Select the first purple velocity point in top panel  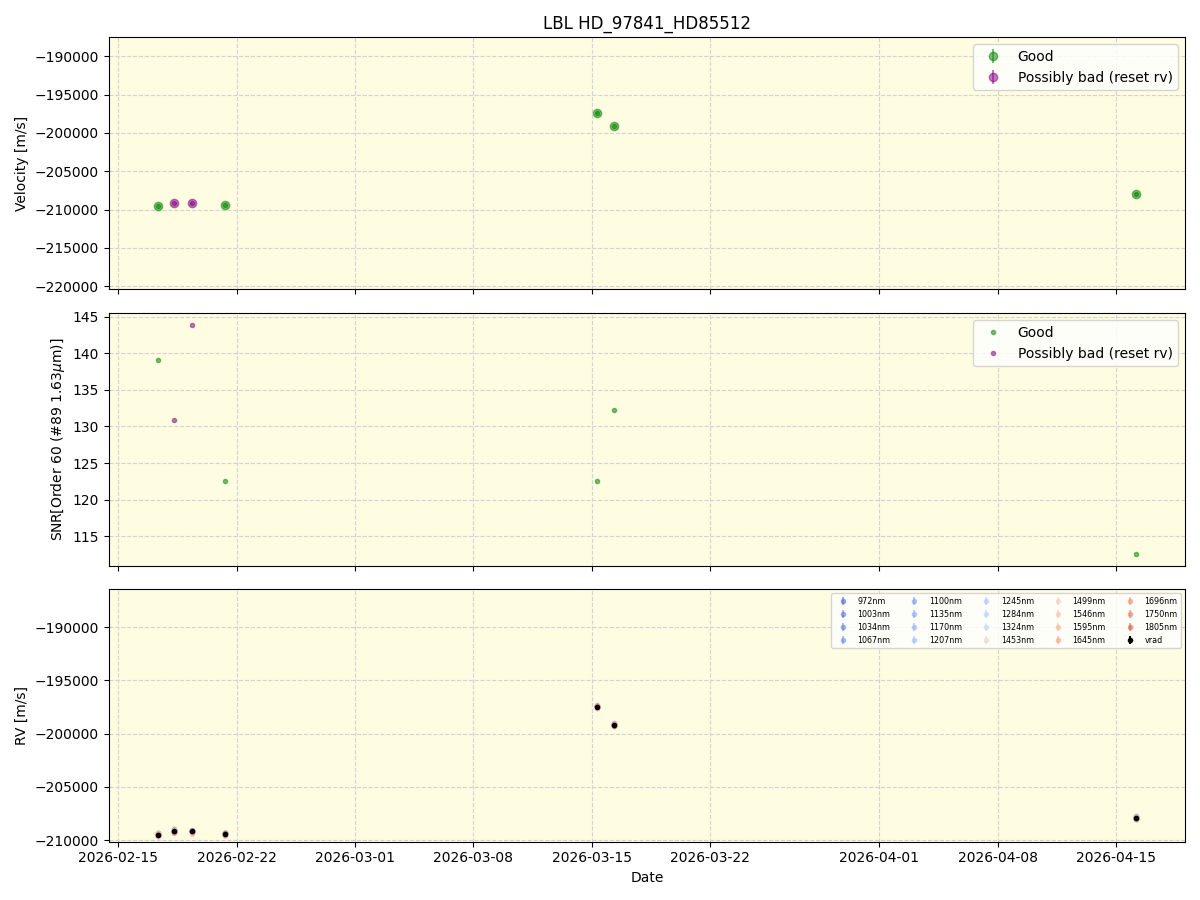pos(174,203)
